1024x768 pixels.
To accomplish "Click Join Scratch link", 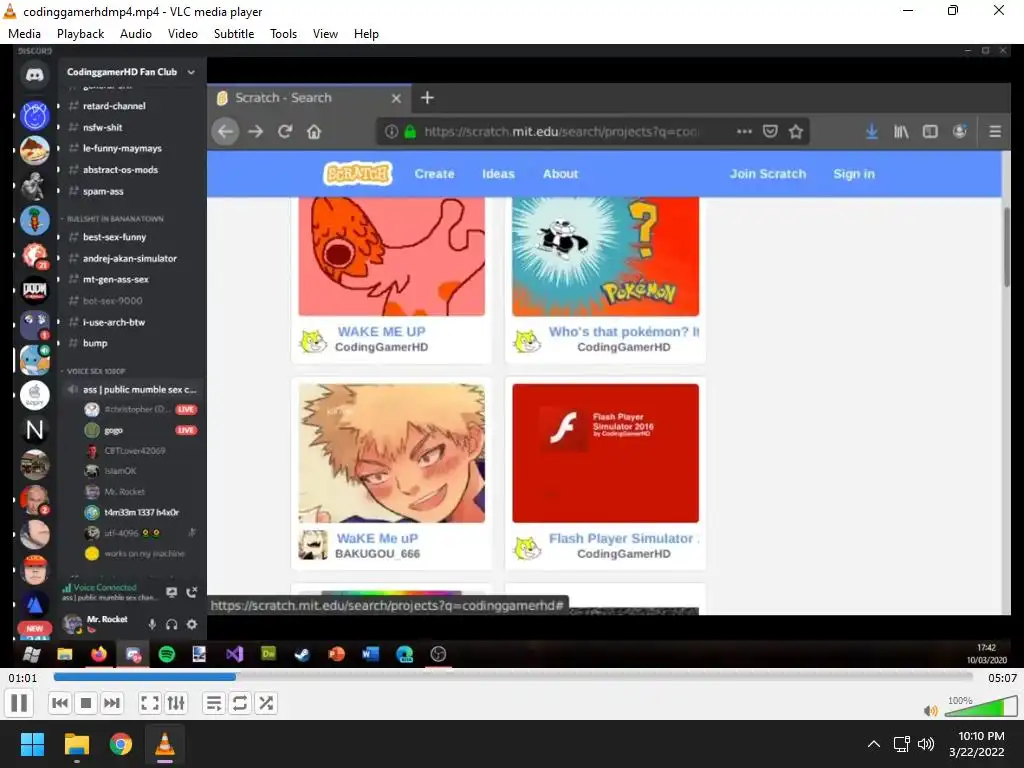I will (768, 174).
